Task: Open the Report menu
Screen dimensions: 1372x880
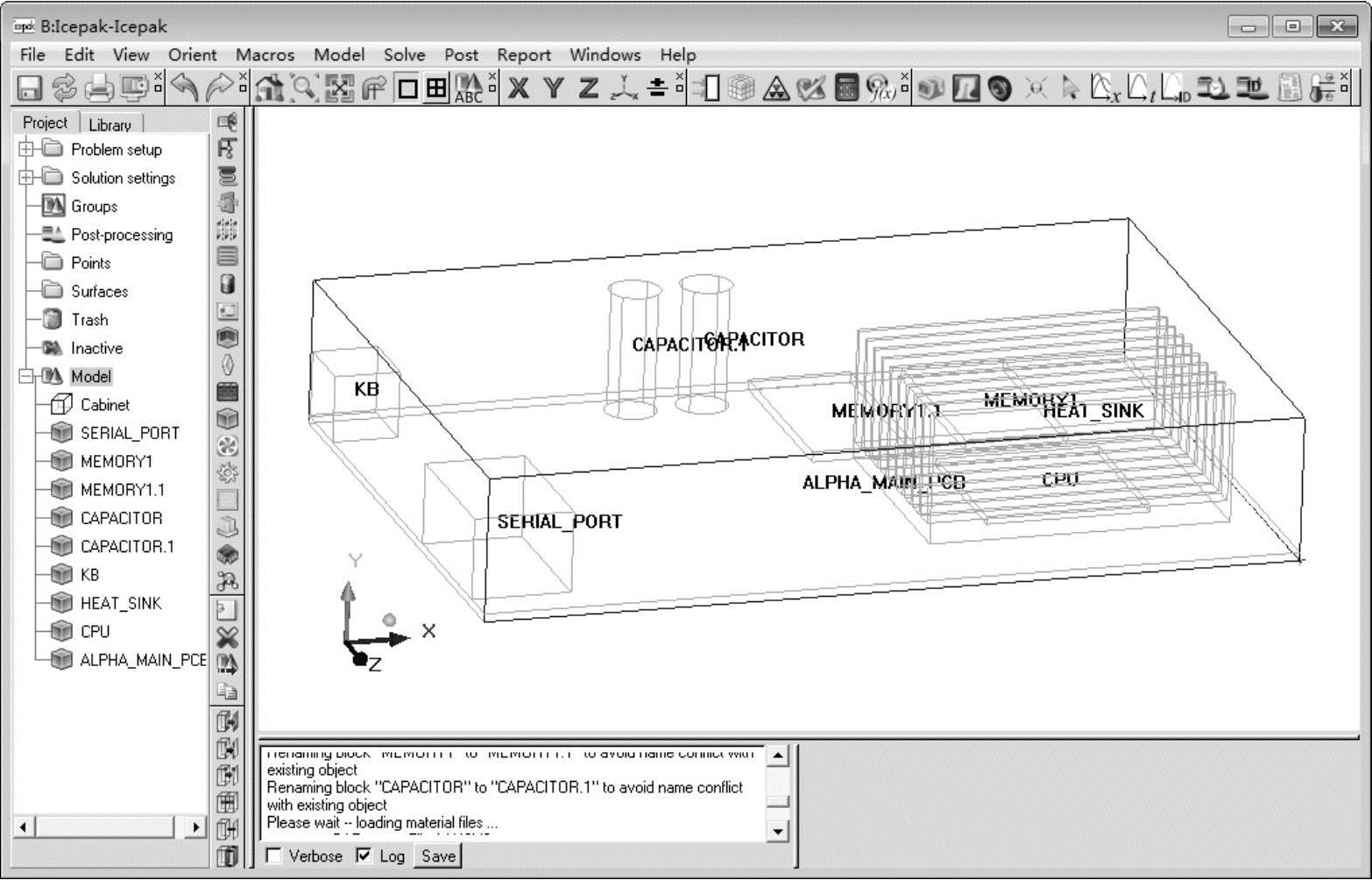Action: (x=524, y=54)
